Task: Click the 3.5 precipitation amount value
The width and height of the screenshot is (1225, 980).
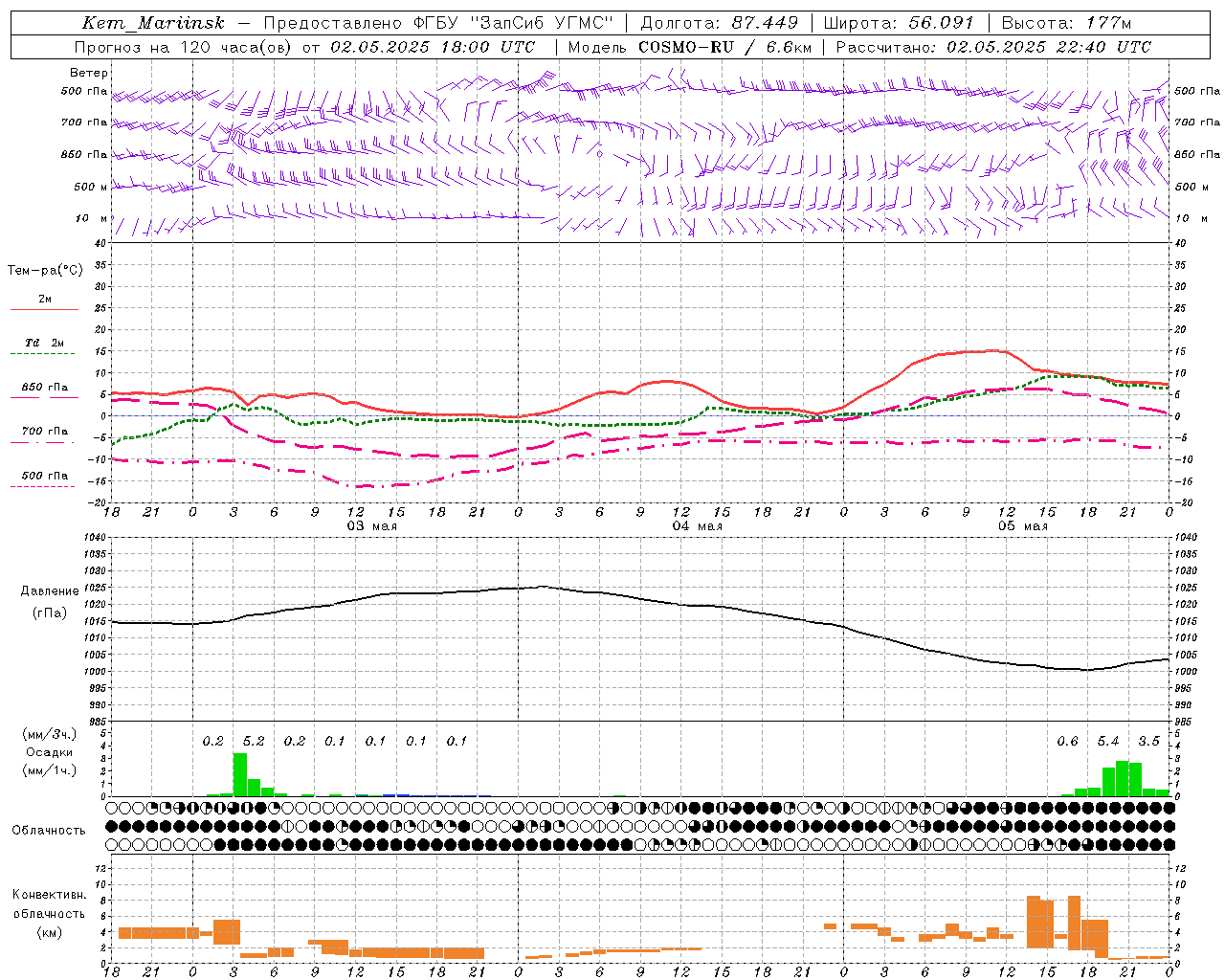Action: click(1148, 741)
